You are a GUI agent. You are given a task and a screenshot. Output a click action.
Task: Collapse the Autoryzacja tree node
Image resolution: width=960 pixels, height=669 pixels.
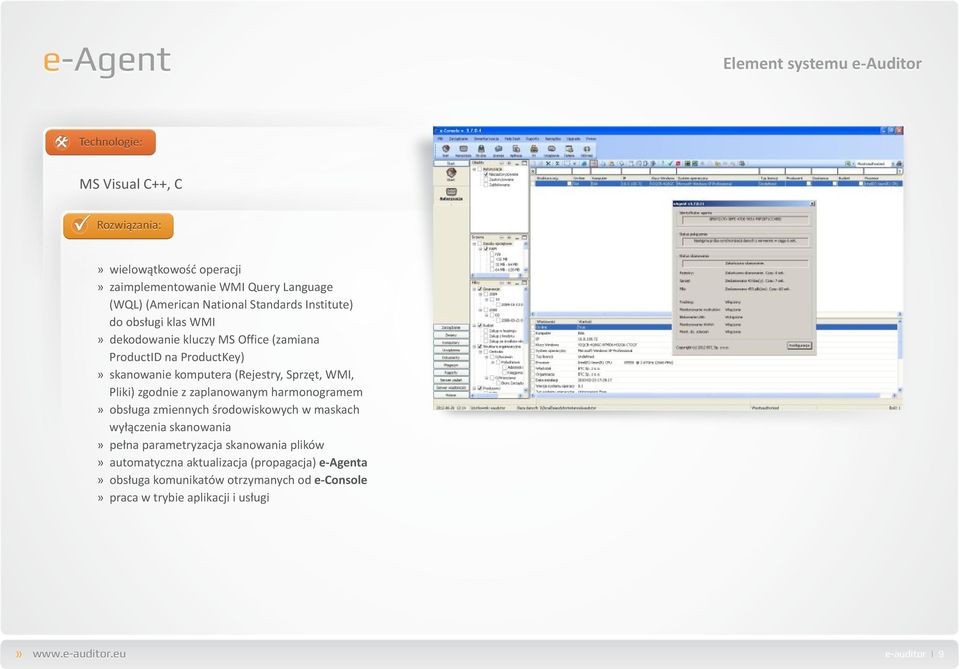[474, 170]
